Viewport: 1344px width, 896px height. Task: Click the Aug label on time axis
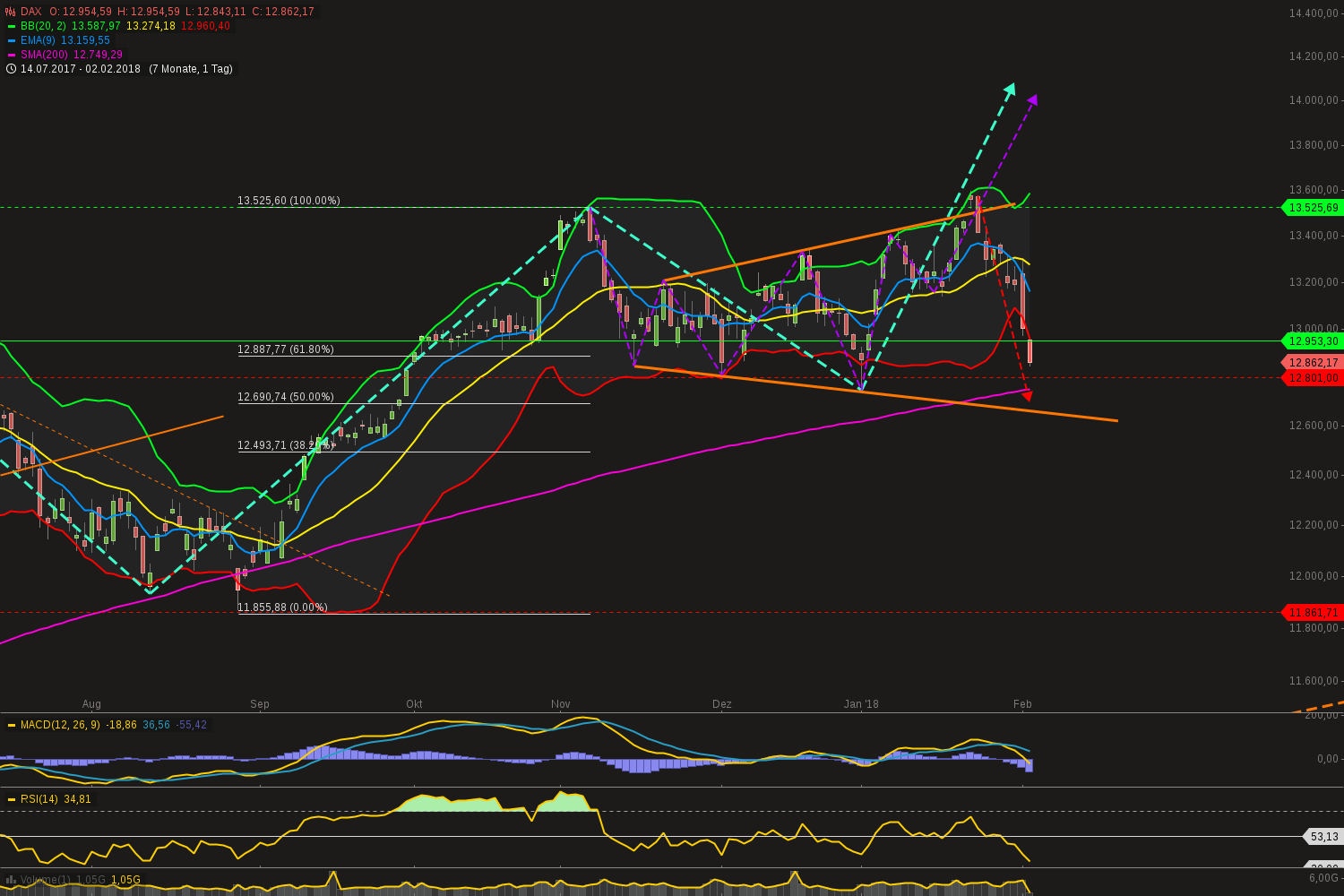click(91, 704)
